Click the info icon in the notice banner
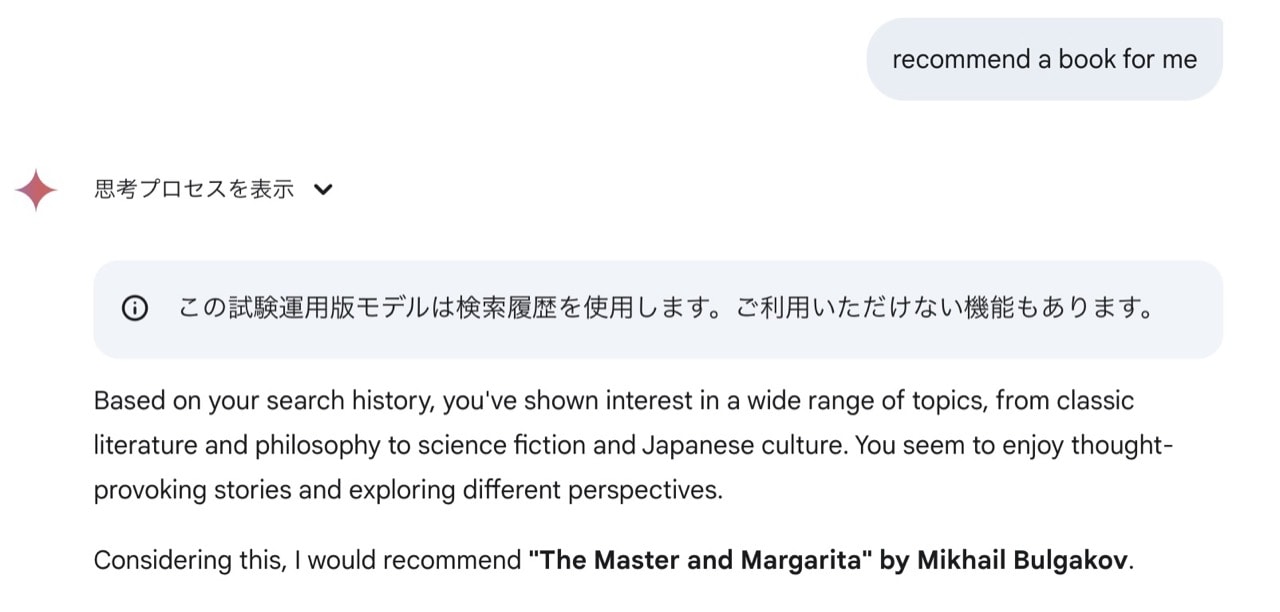The width and height of the screenshot is (1280, 612). (x=134, y=309)
